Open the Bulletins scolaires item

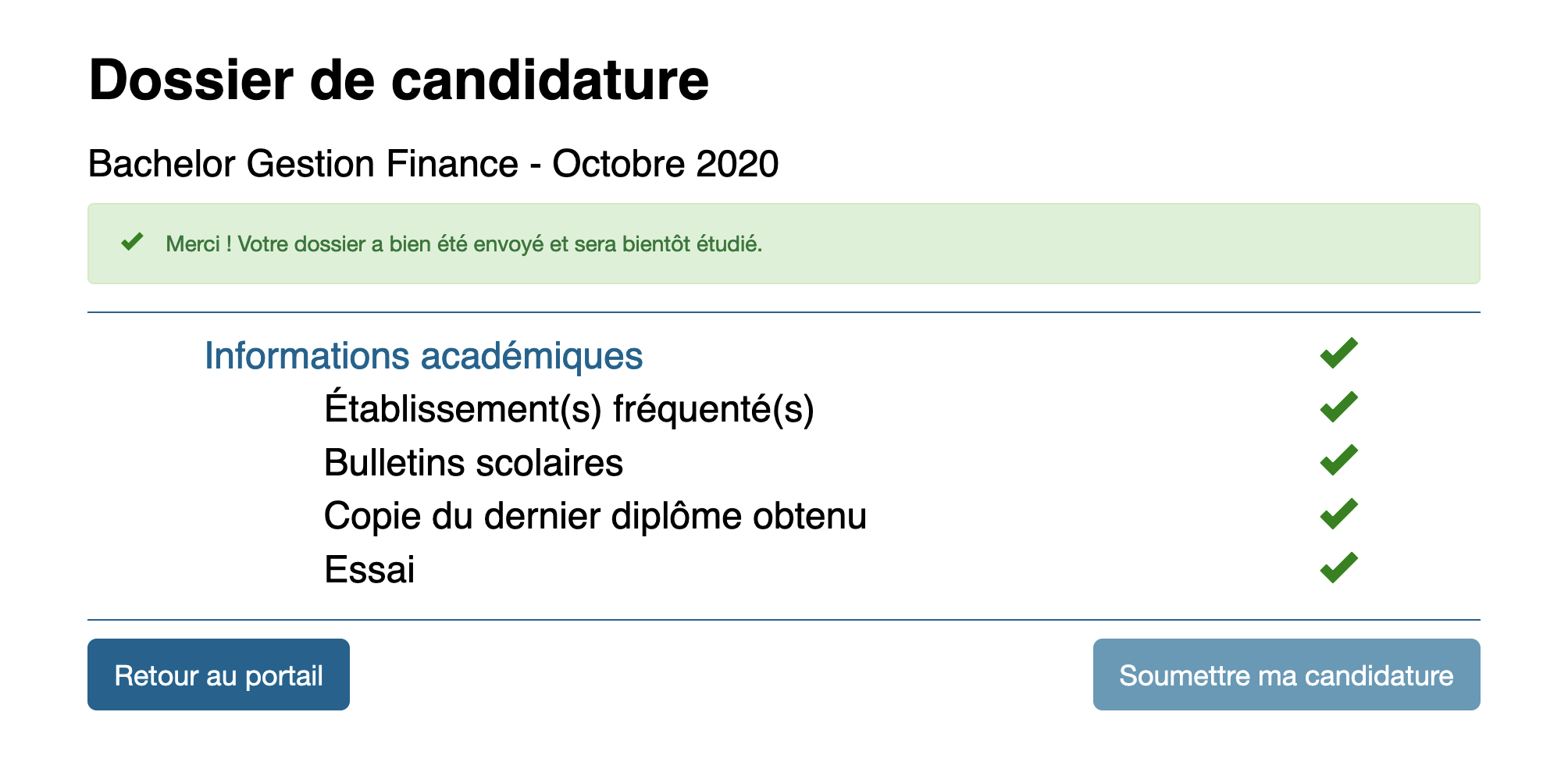tap(473, 463)
